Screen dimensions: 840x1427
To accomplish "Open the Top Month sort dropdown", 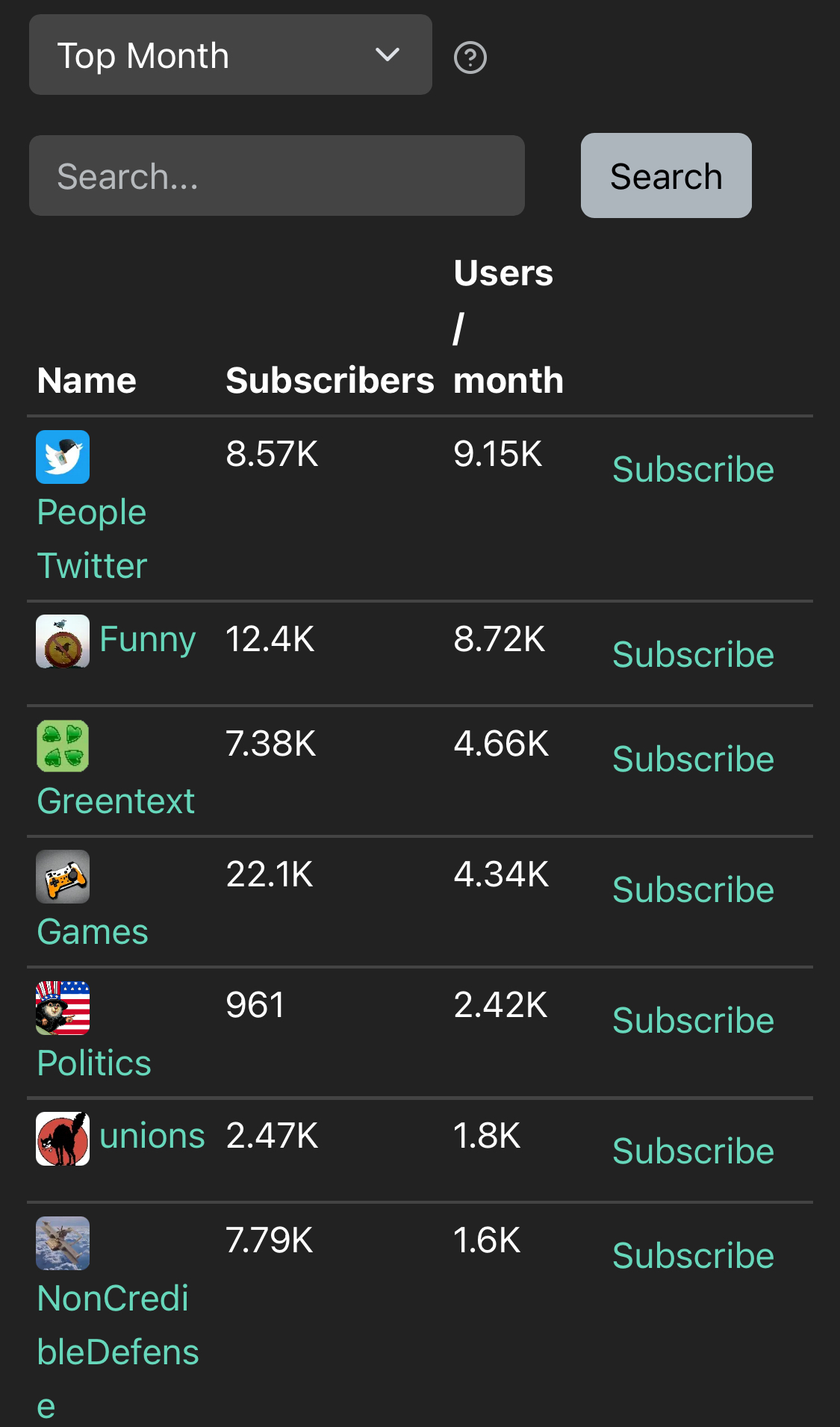I will point(230,55).
